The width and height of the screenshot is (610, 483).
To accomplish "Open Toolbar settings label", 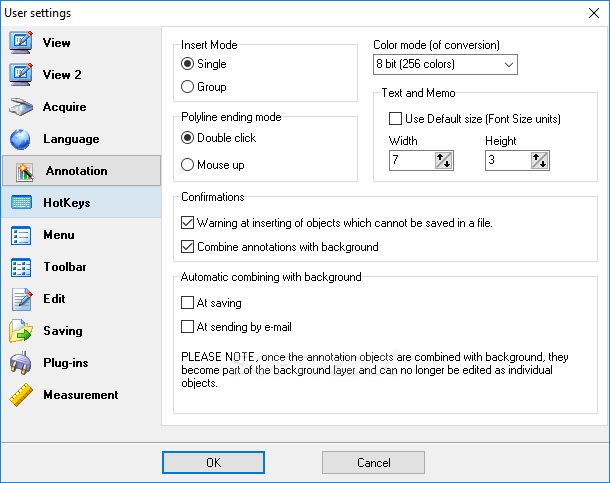I will (x=65, y=267).
